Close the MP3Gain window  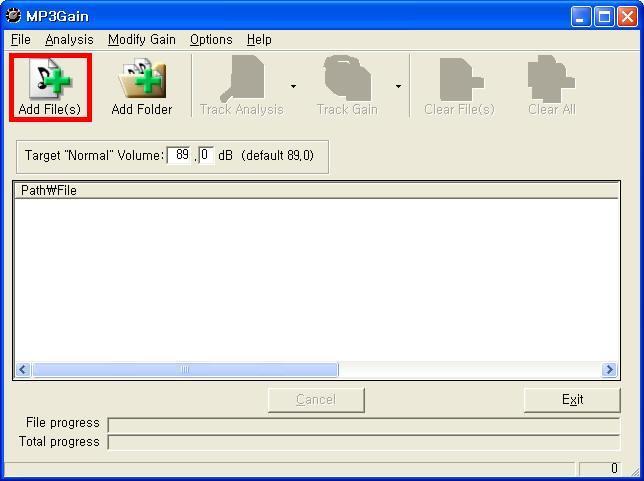[628, 16]
